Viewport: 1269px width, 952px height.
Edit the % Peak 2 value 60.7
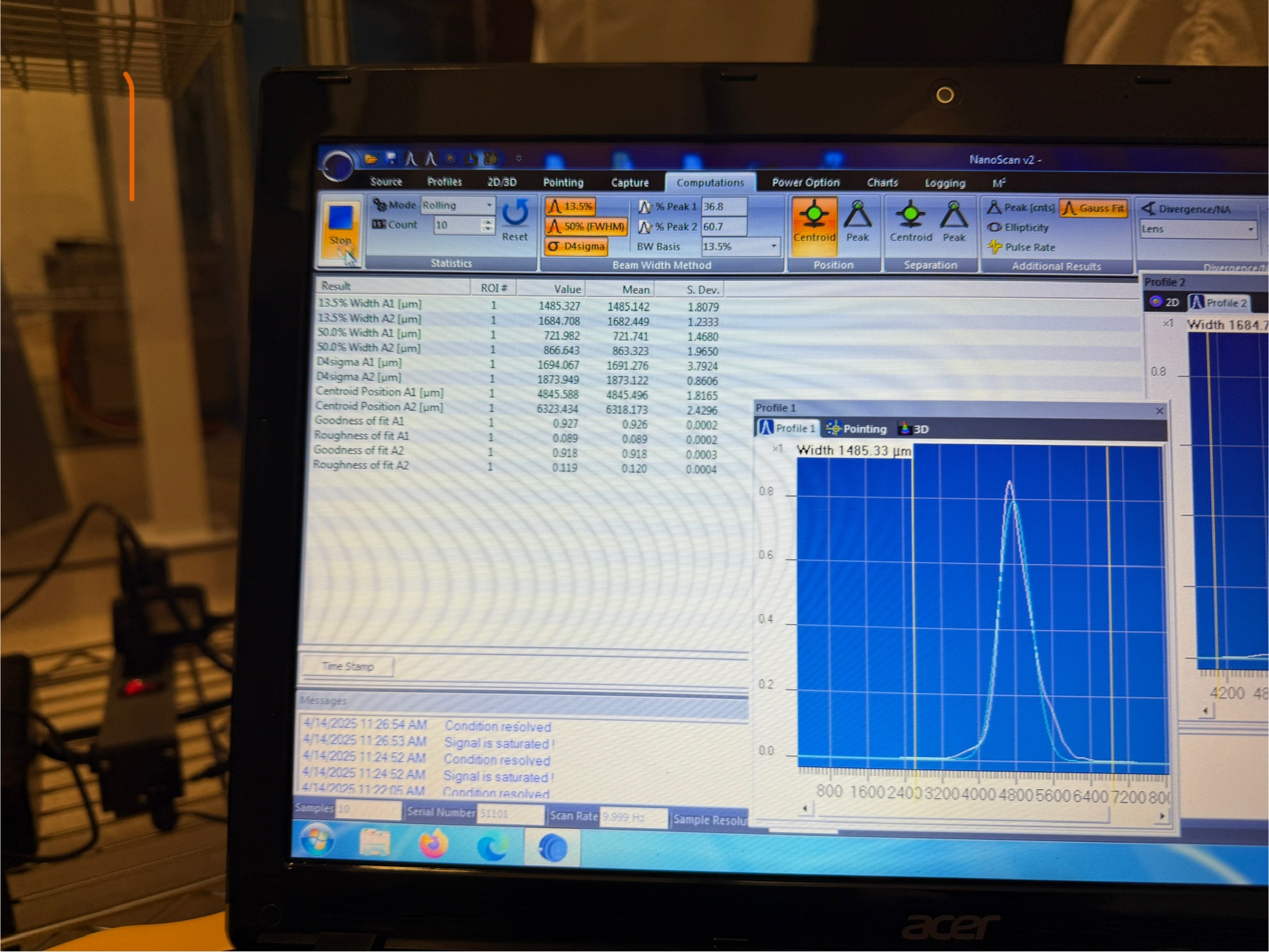(x=723, y=227)
